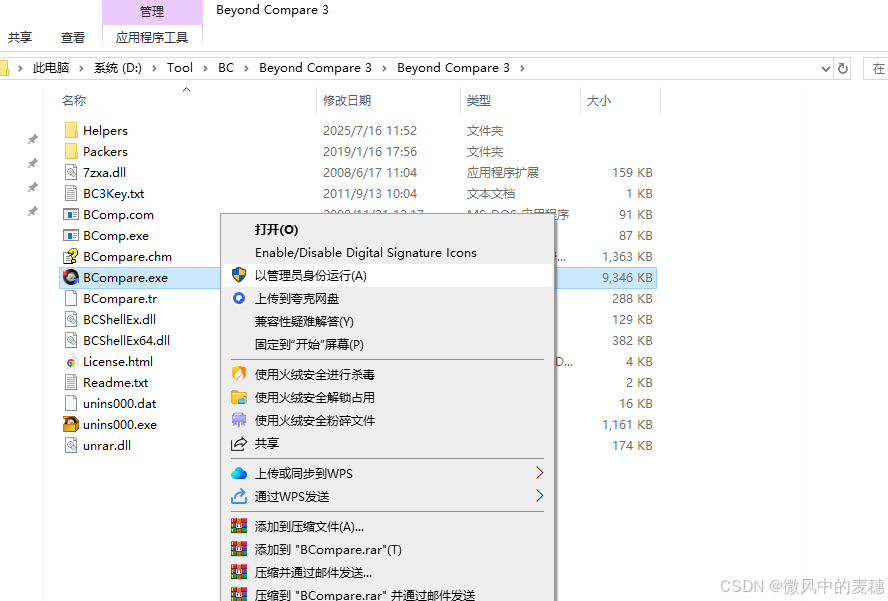The width and height of the screenshot is (888, 601).
Task: Open the 共享 ribbon tab
Action: [20, 37]
